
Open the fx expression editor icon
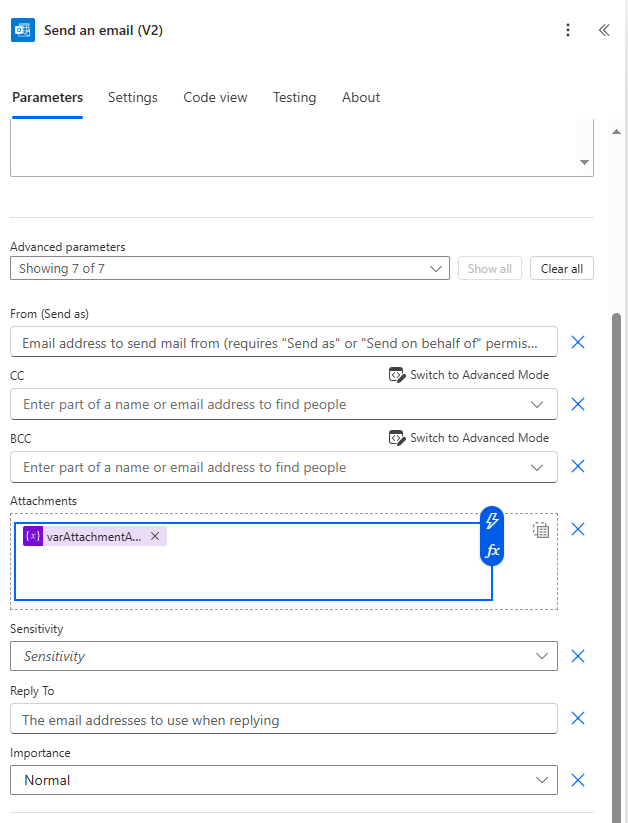[x=491, y=551]
